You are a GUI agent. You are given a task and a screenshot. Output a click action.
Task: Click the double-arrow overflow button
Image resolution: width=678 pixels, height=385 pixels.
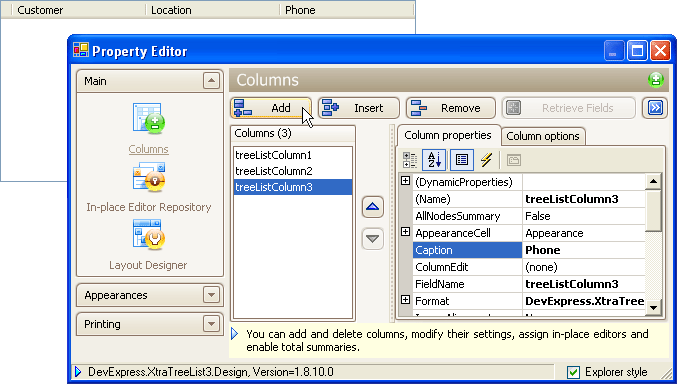coord(655,108)
